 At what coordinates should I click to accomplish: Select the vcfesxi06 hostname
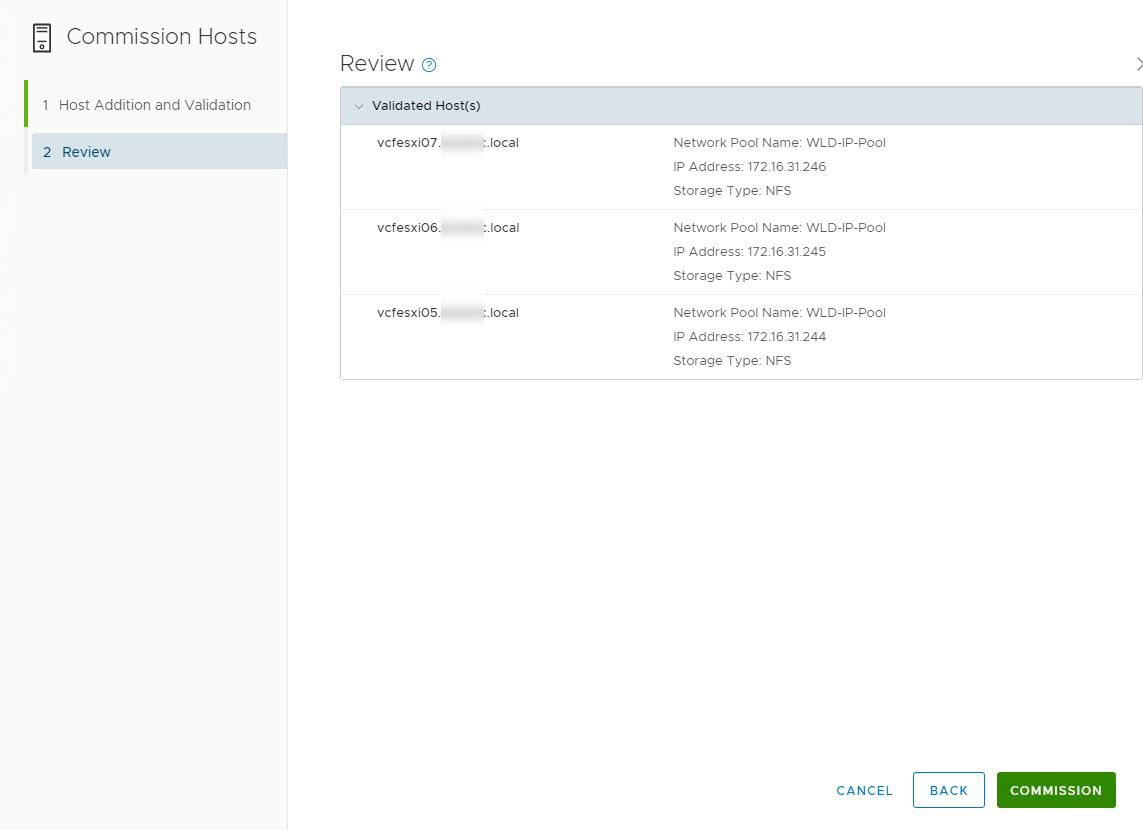[x=447, y=228]
